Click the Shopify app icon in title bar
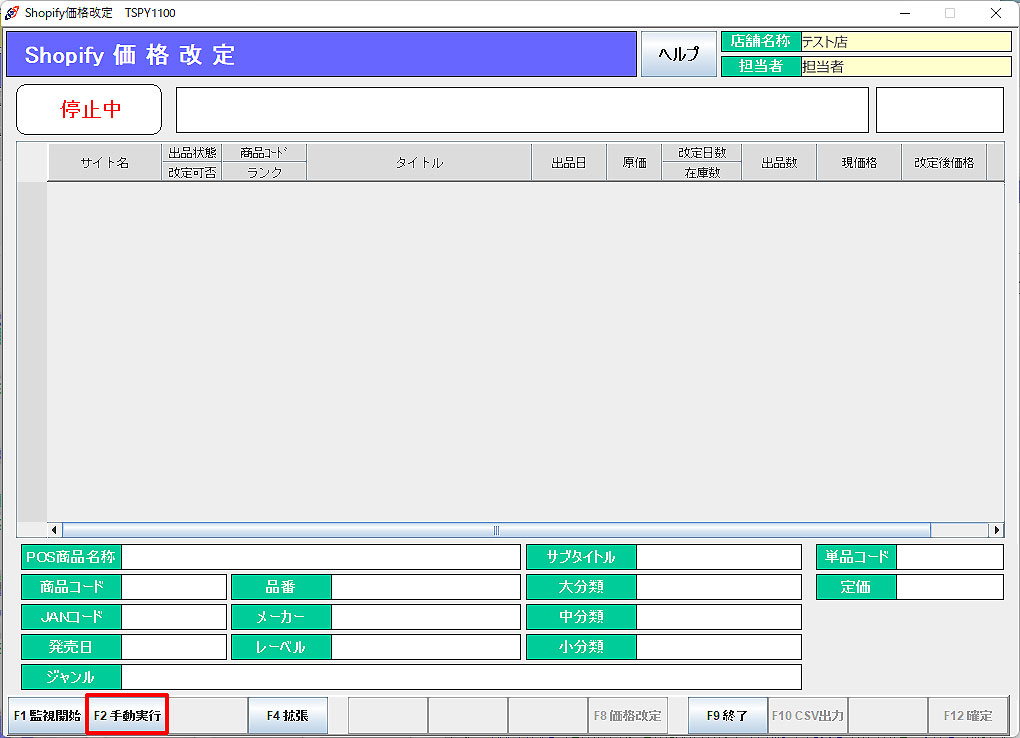The width and height of the screenshot is (1020, 738). (x=12, y=13)
